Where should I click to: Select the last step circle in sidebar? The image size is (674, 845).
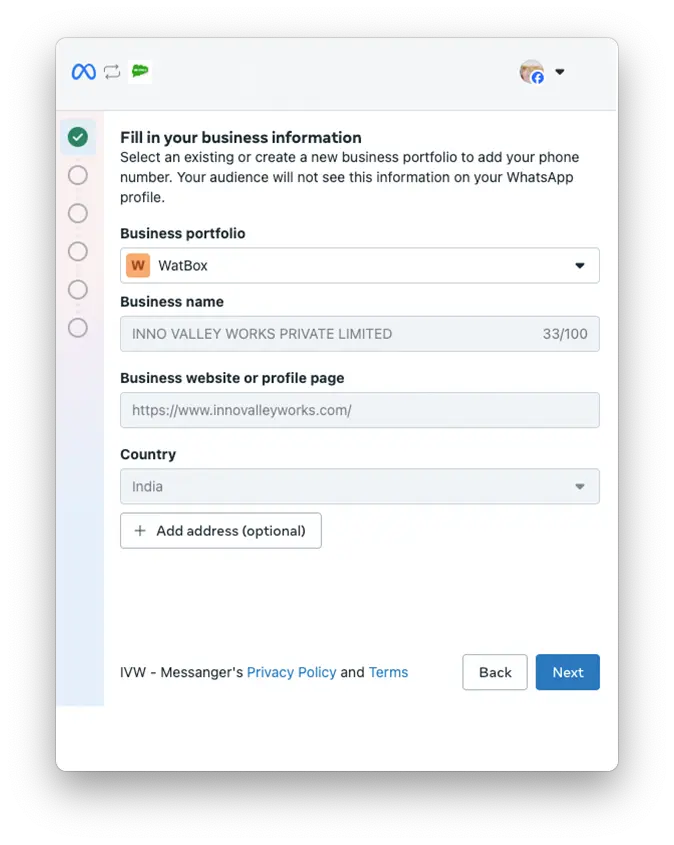(77, 328)
